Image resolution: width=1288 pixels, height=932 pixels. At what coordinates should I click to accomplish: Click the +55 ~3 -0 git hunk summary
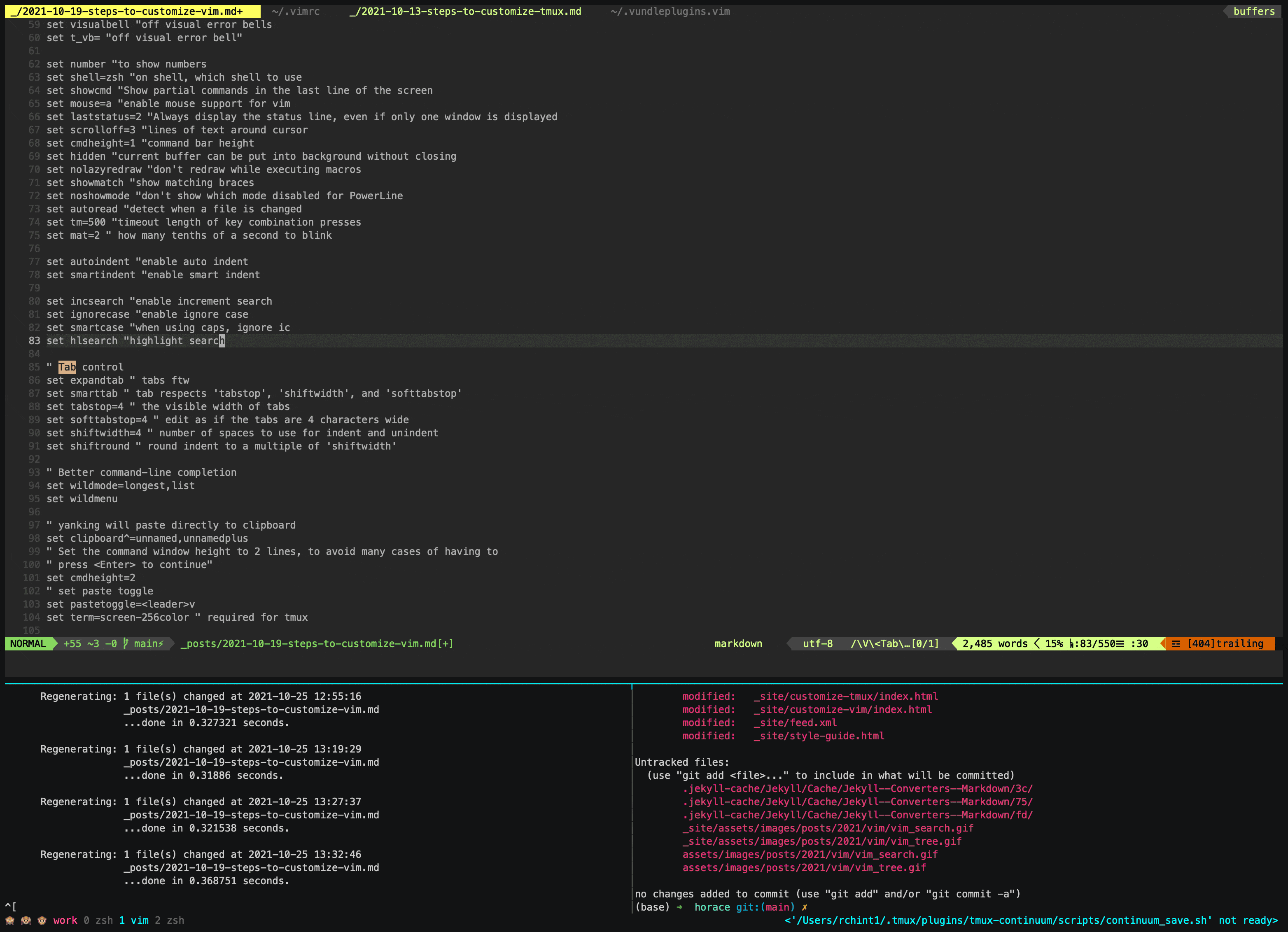pos(90,644)
